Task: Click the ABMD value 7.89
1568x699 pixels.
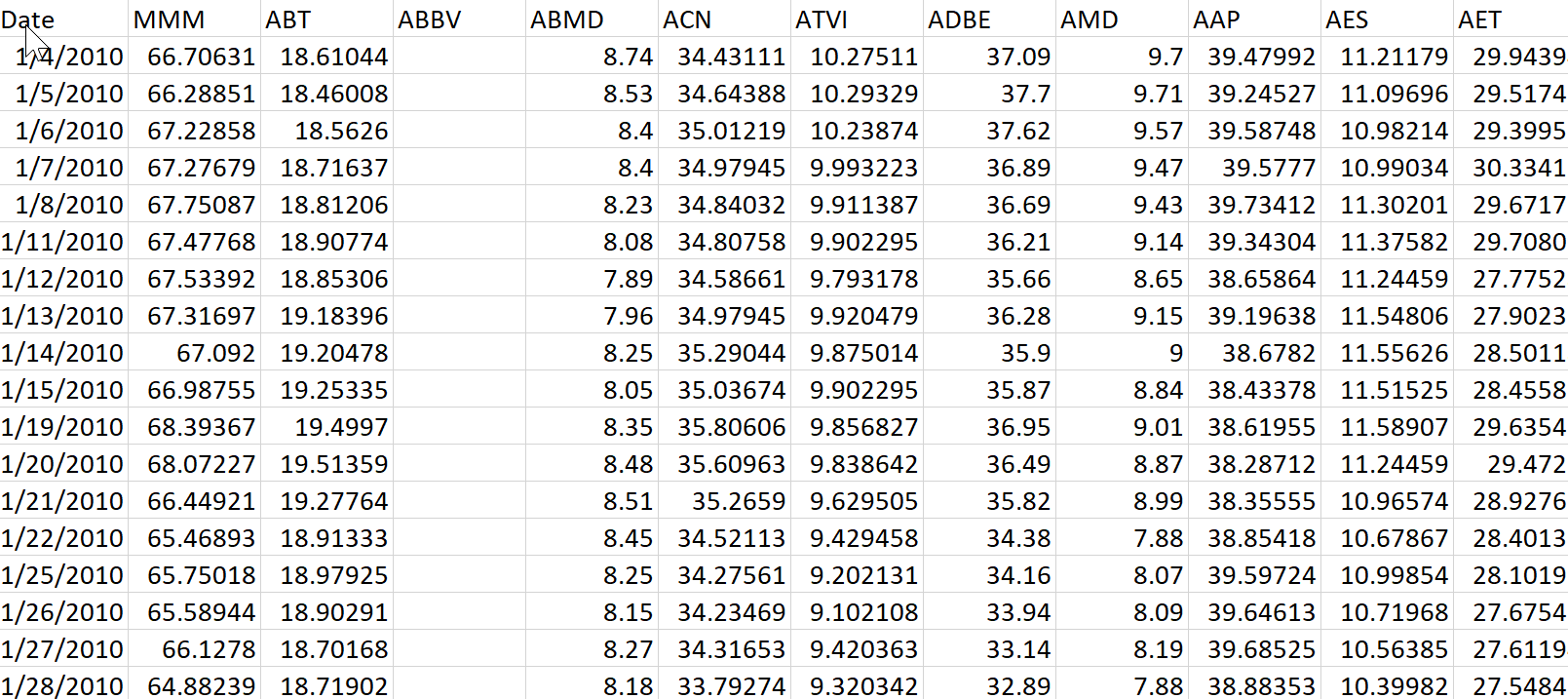Action: 592,279
